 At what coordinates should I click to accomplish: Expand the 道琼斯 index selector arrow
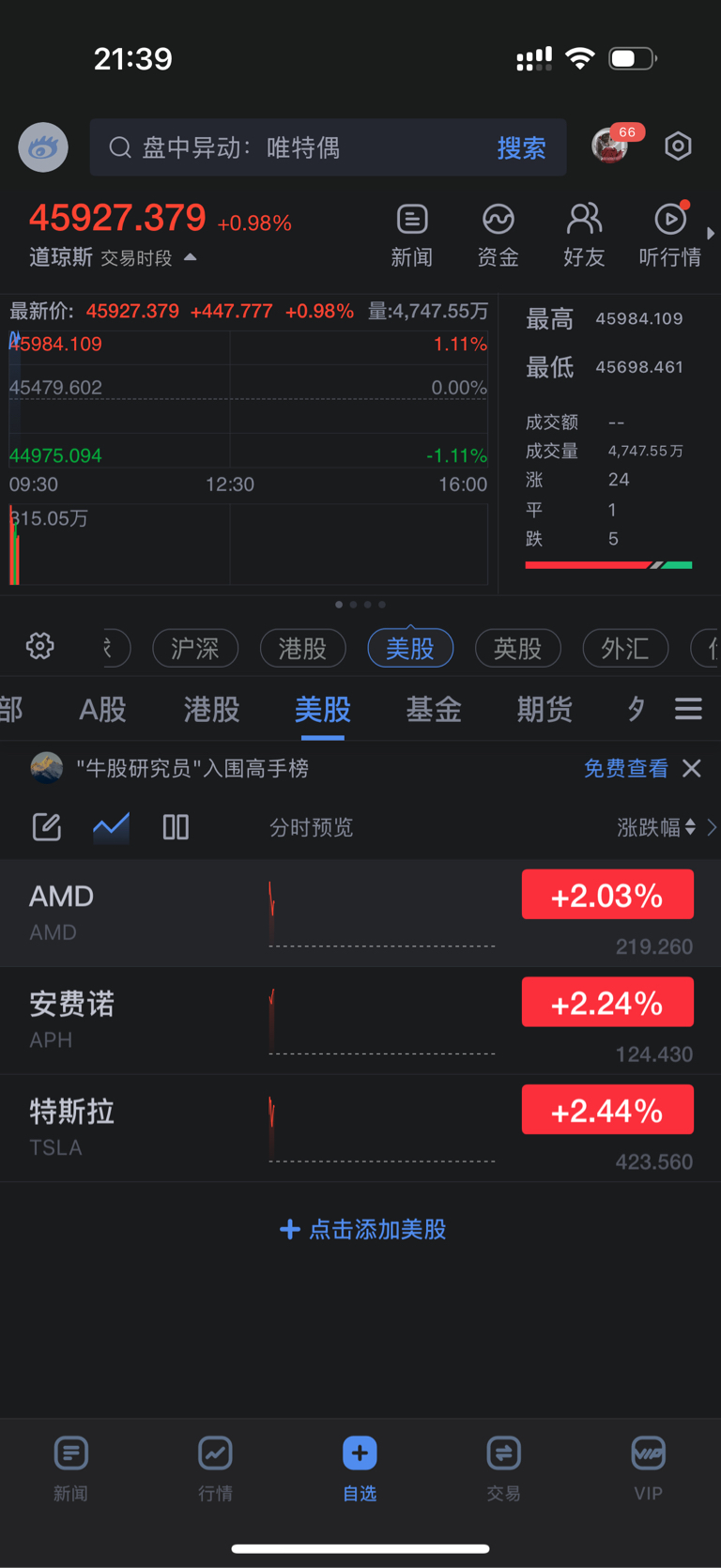[x=191, y=257]
